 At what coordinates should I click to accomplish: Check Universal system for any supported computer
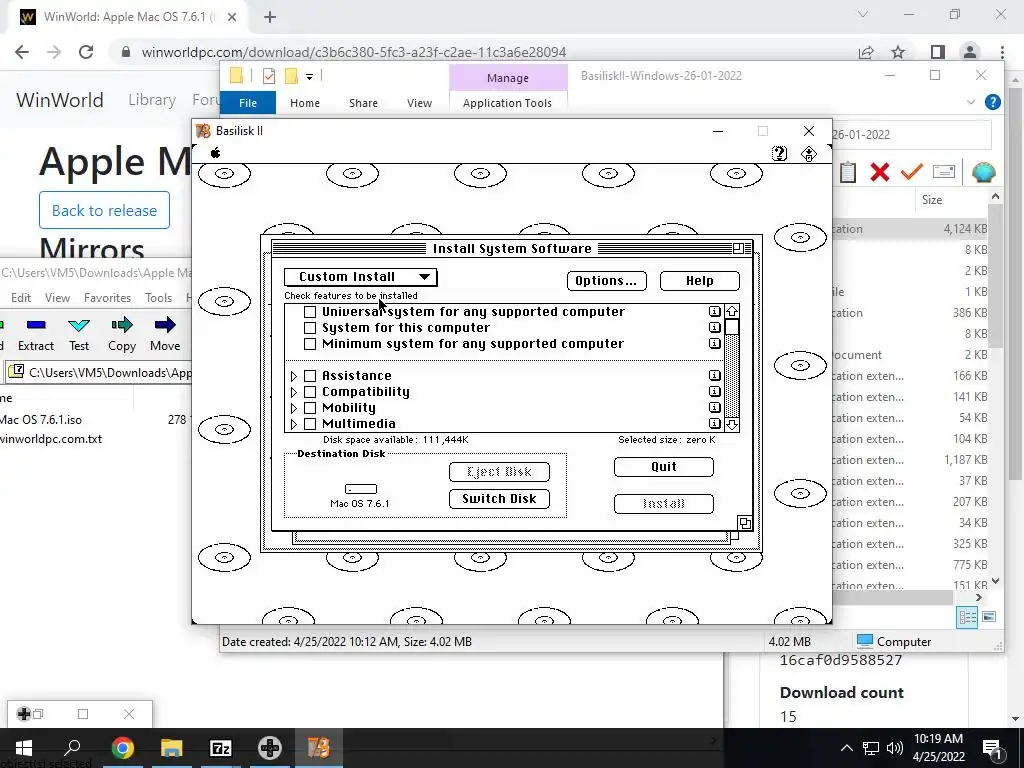point(310,312)
